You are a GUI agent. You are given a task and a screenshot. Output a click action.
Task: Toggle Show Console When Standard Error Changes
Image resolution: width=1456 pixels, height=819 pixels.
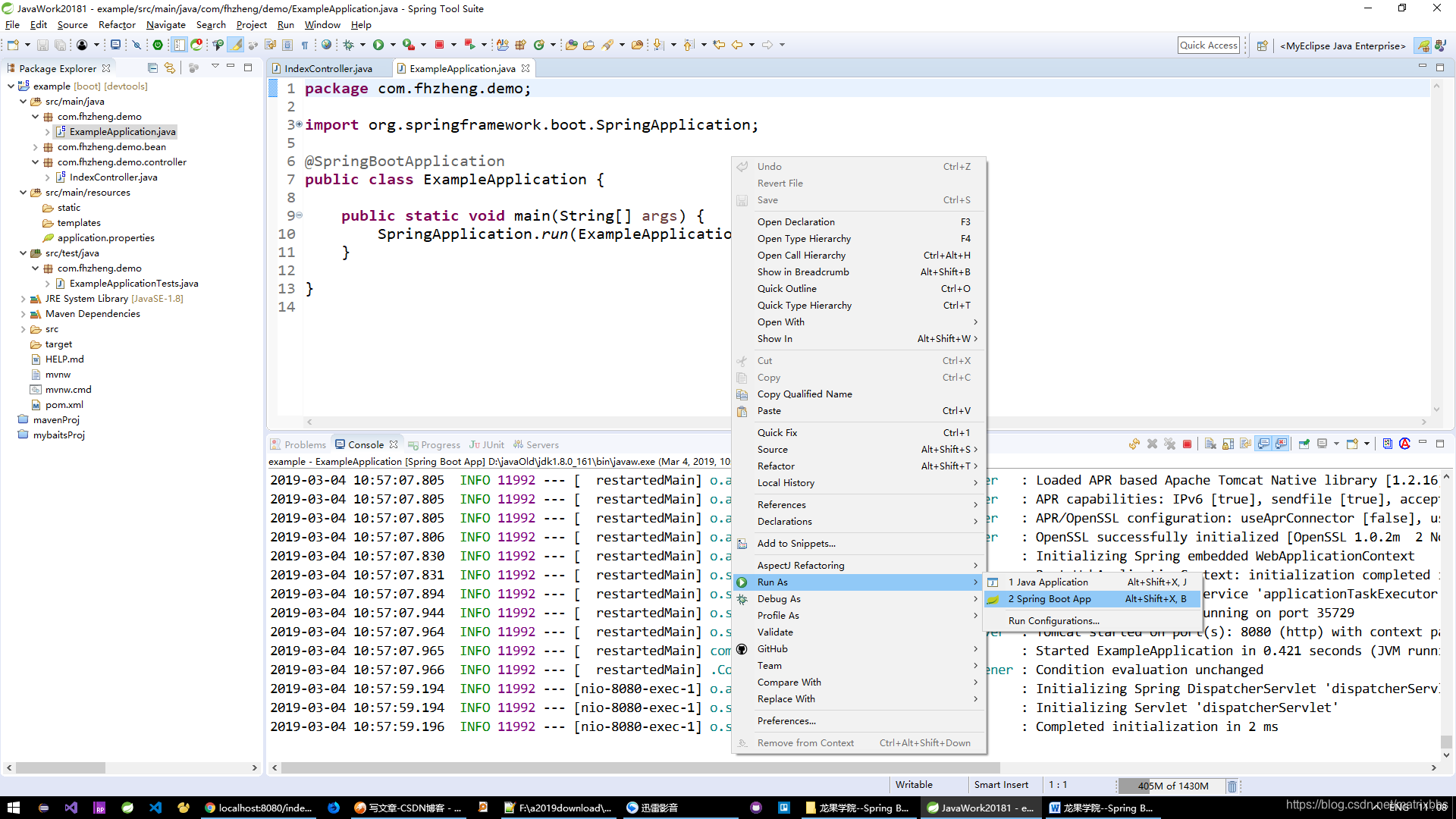[x=1281, y=444]
